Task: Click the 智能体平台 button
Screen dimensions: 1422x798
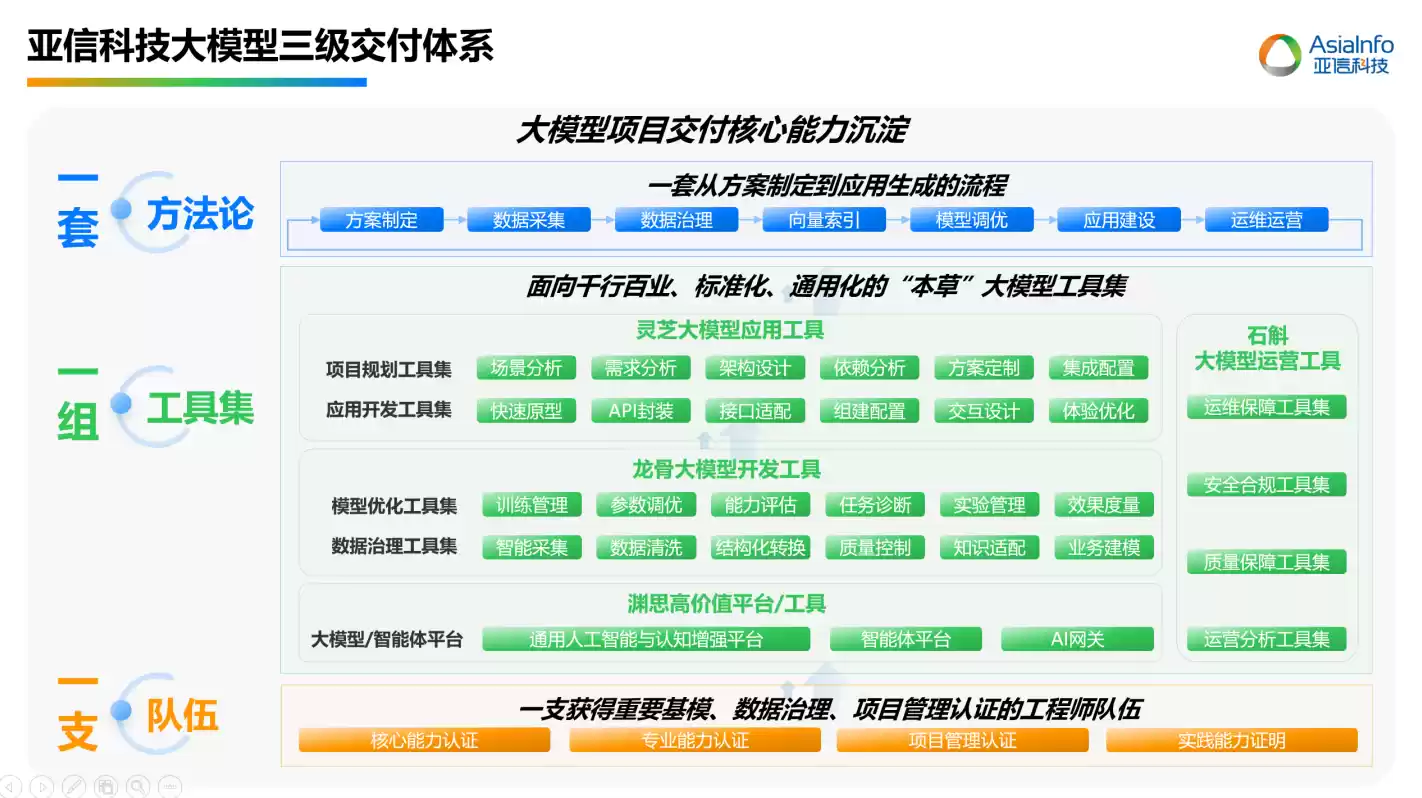Action: point(905,638)
